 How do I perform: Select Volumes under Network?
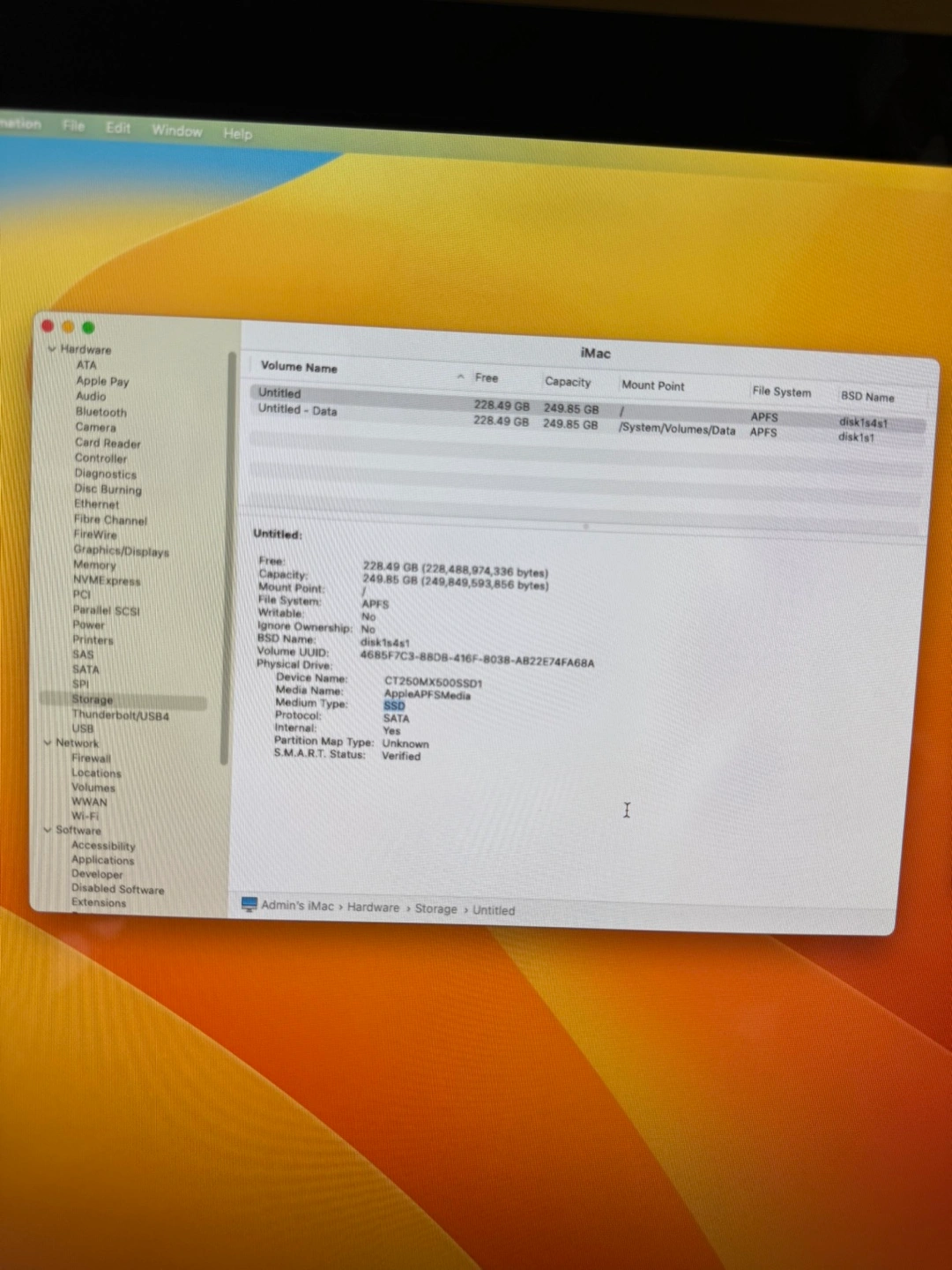point(93,787)
